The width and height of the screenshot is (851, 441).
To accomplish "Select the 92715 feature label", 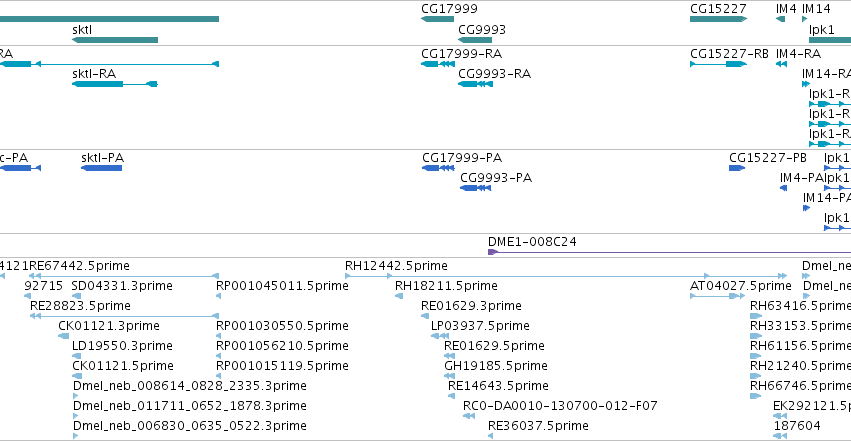I will pyautogui.click(x=44, y=286).
